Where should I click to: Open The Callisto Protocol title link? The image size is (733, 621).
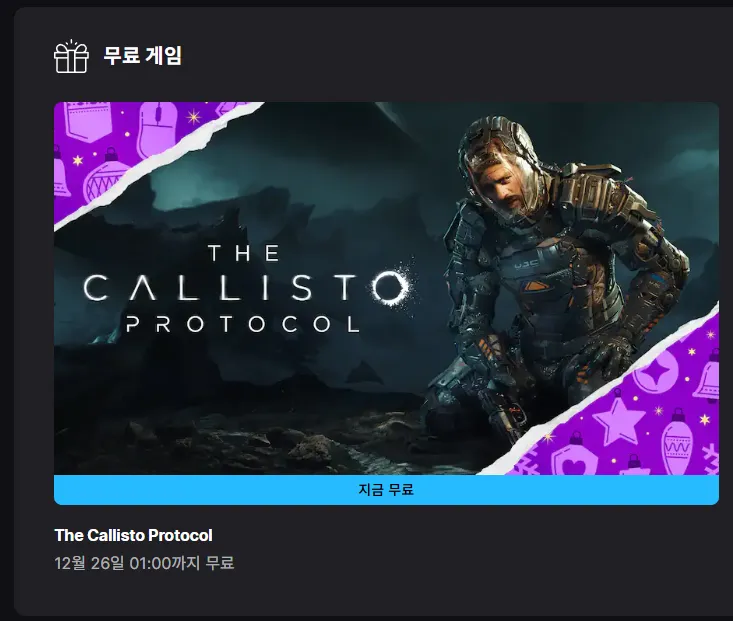pyautogui.click(x=133, y=535)
